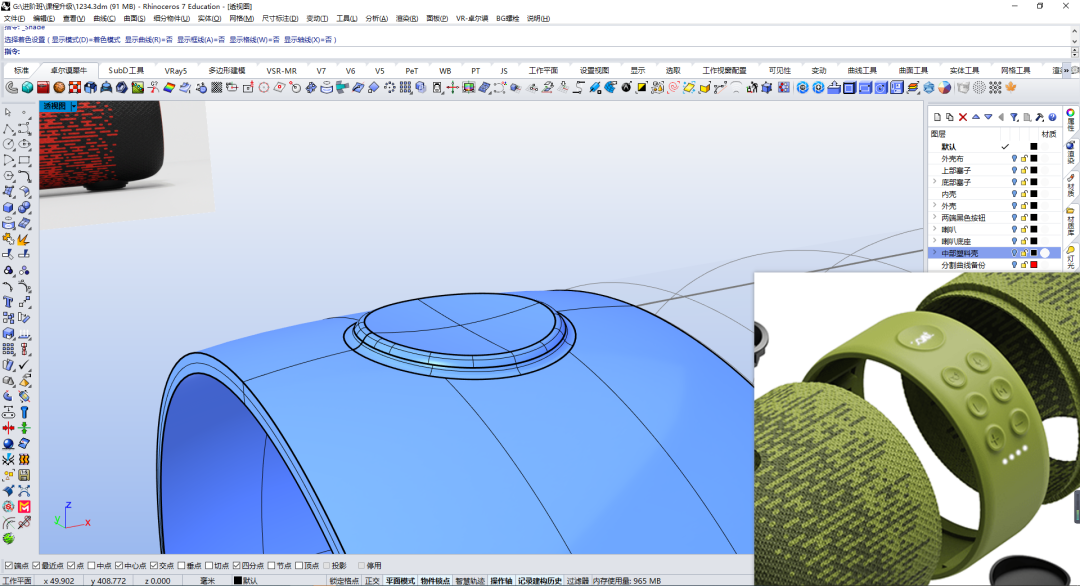Open the 分析(A) menu
1080x586 pixels.
pos(377,19)
